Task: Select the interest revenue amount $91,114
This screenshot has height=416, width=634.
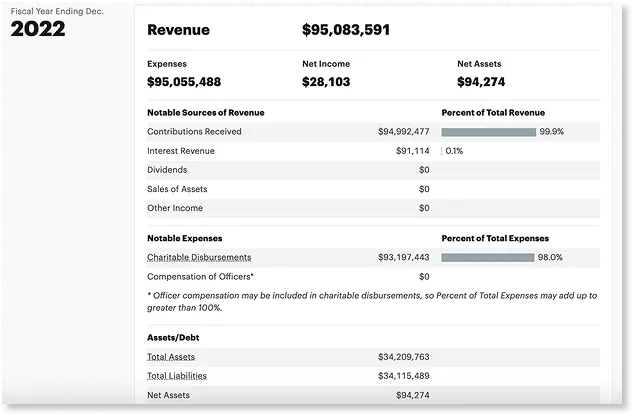Action: 412,151
